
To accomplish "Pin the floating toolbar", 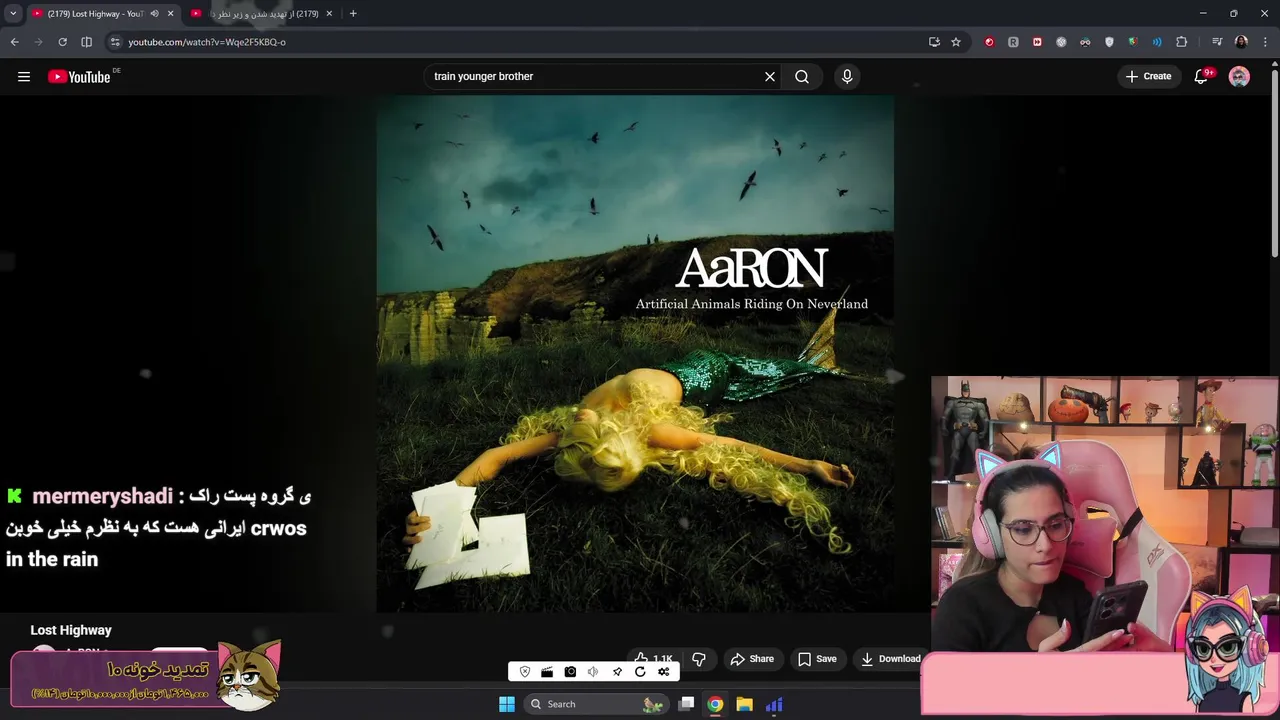I will click(617, 672).
